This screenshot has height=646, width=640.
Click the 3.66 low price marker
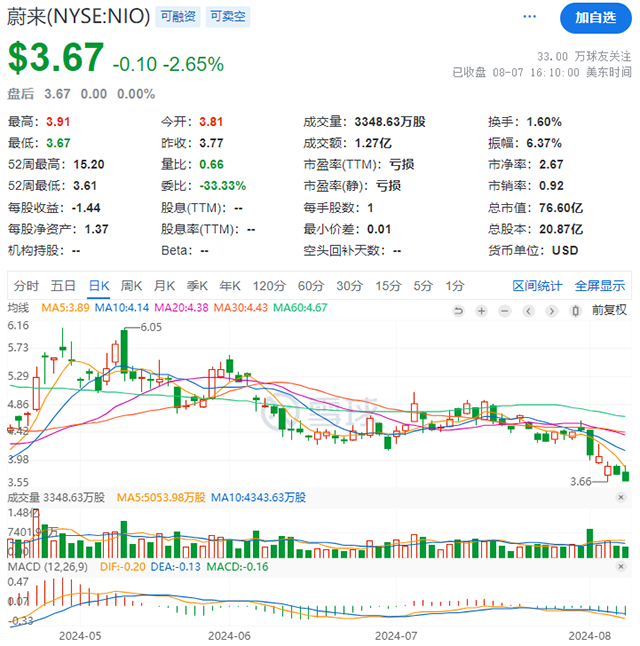click(580, 481)
